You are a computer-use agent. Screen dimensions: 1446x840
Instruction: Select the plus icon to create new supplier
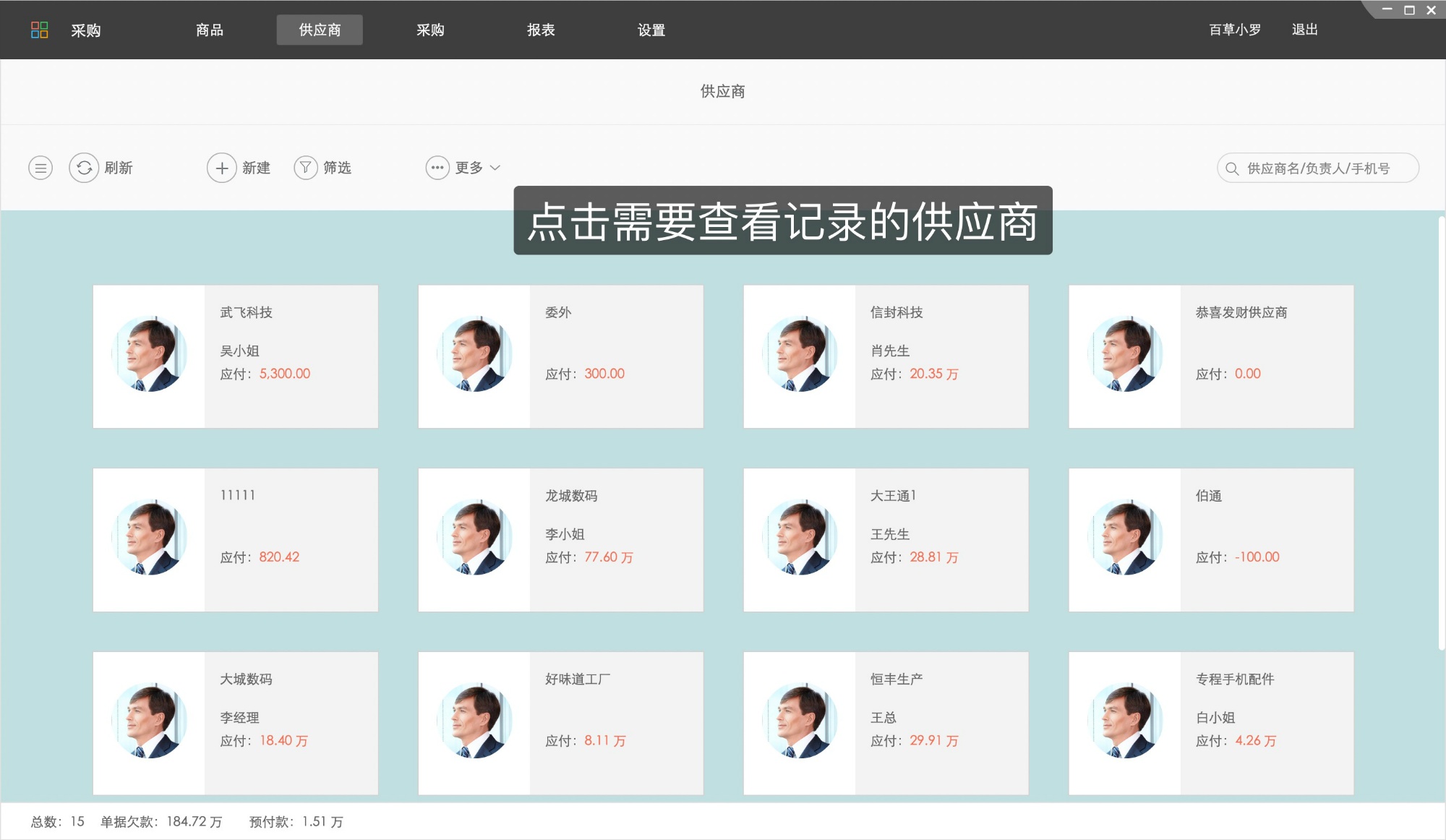pos(222,167)
